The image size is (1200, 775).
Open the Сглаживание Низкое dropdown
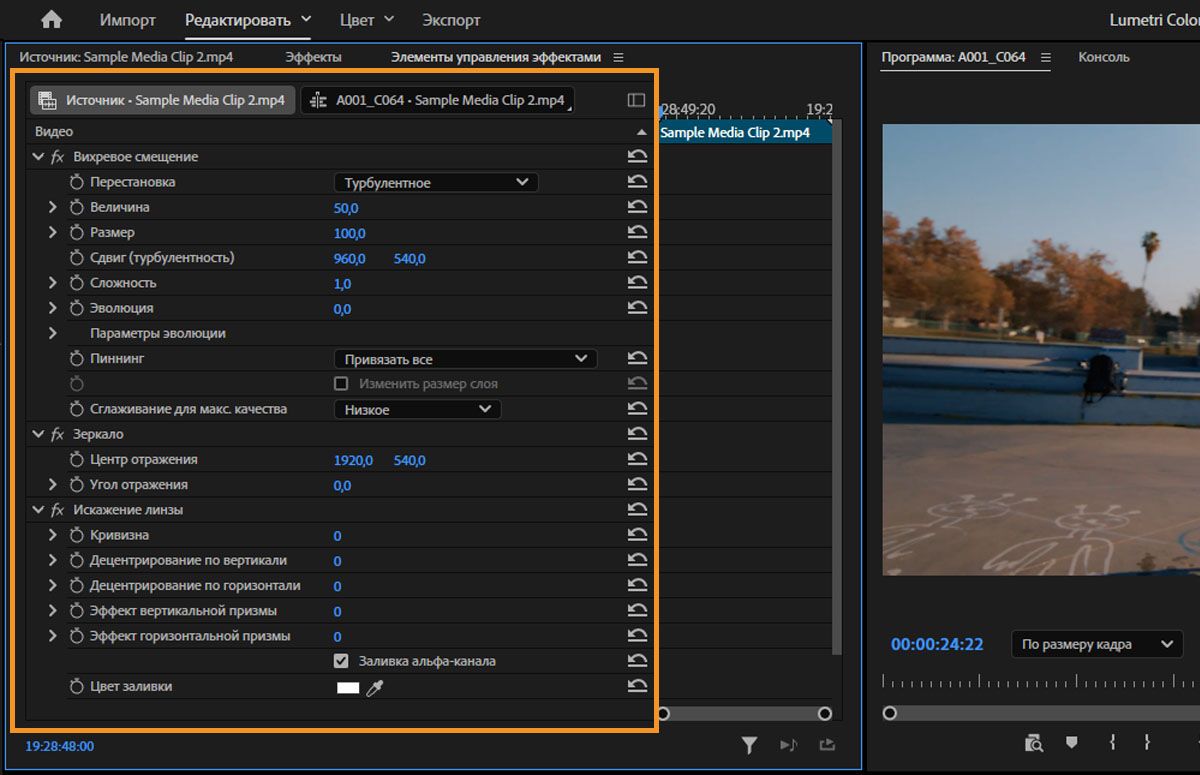point(417,409)
